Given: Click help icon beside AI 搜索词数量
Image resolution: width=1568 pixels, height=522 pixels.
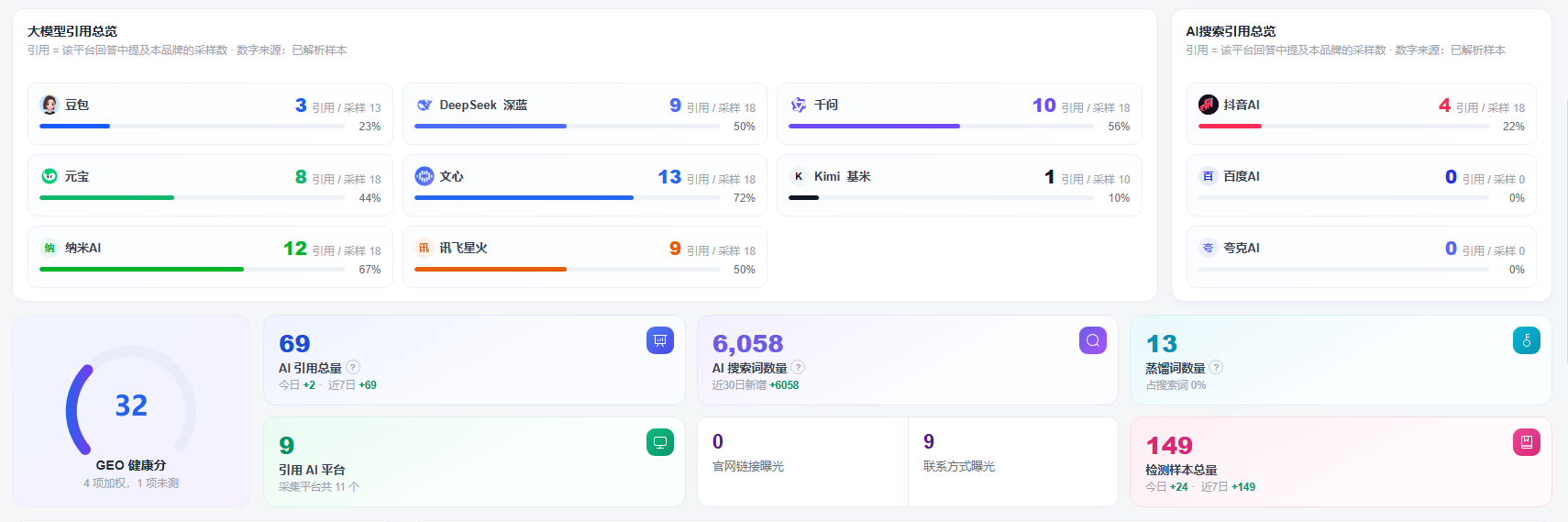Looking at the screenshot, I should click(798, 367).
